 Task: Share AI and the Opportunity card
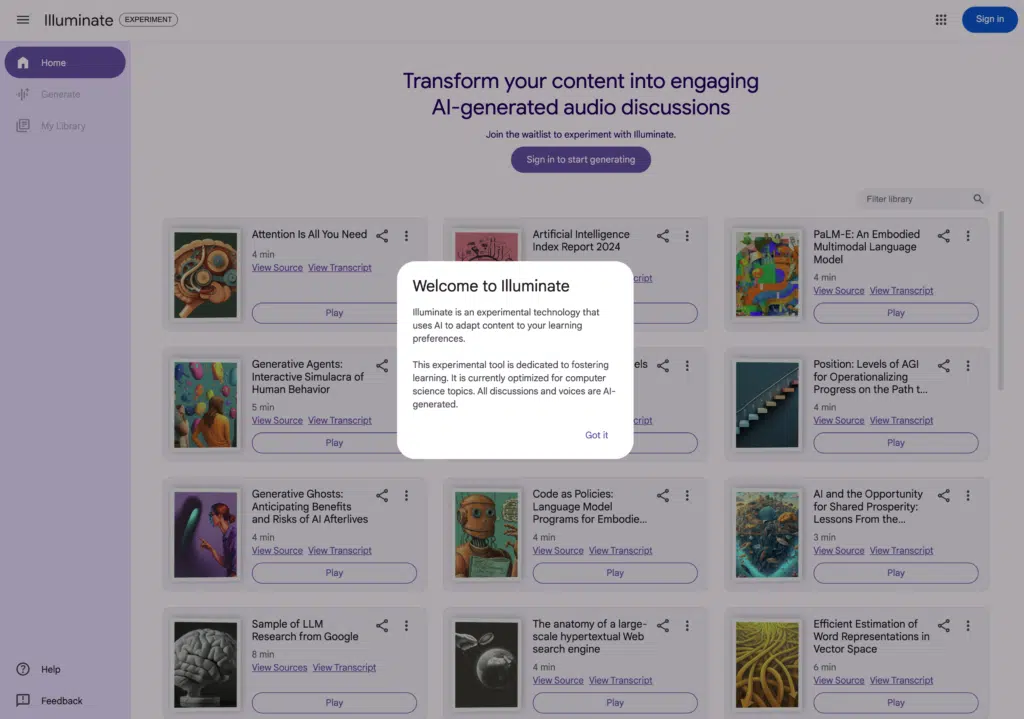[x=944, y=496]
